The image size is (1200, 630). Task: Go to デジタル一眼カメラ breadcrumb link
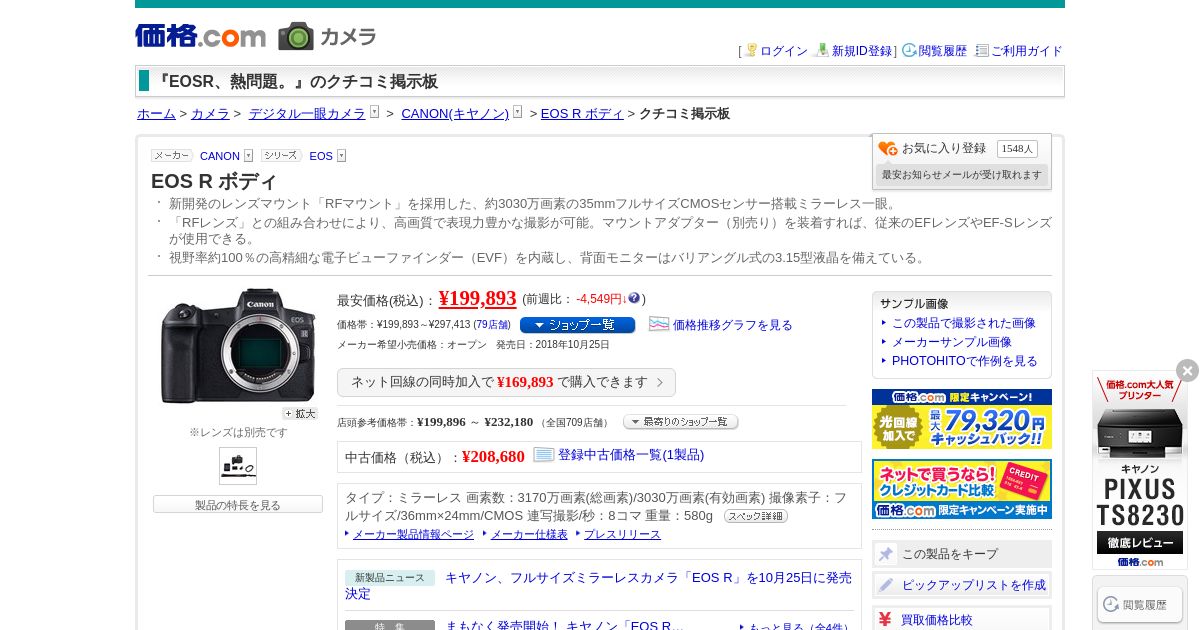[x=307, y=114]
